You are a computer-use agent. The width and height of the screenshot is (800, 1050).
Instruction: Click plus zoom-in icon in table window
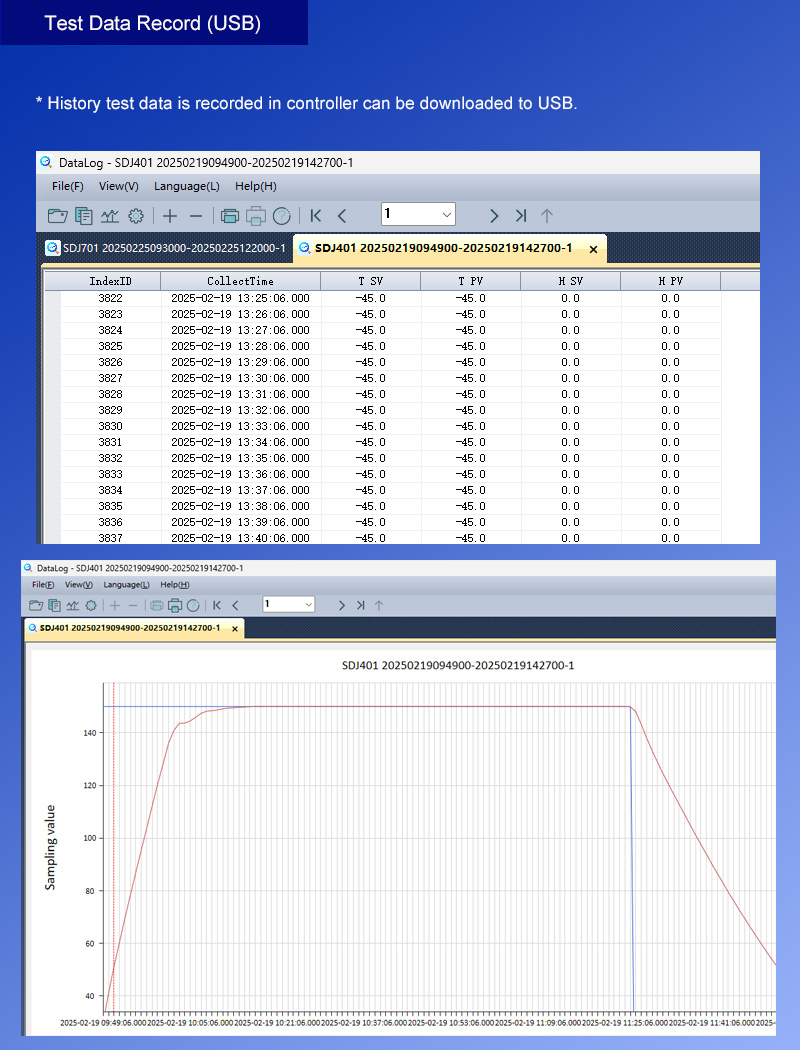tap(170, 215)
